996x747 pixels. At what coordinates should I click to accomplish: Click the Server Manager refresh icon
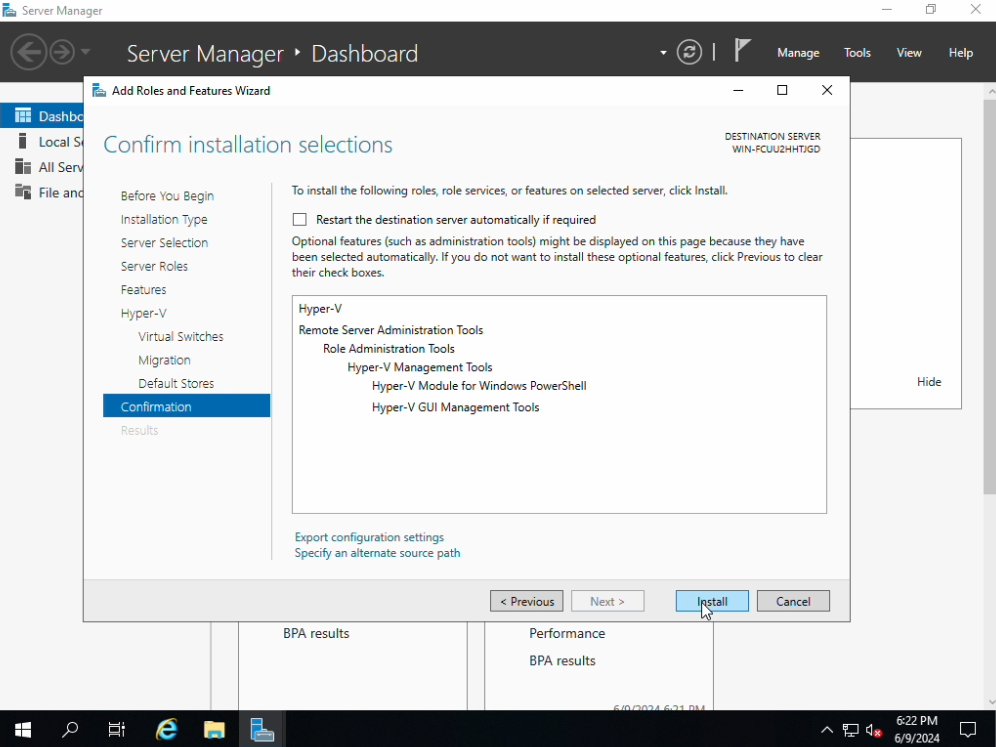(x=689, y=52)
